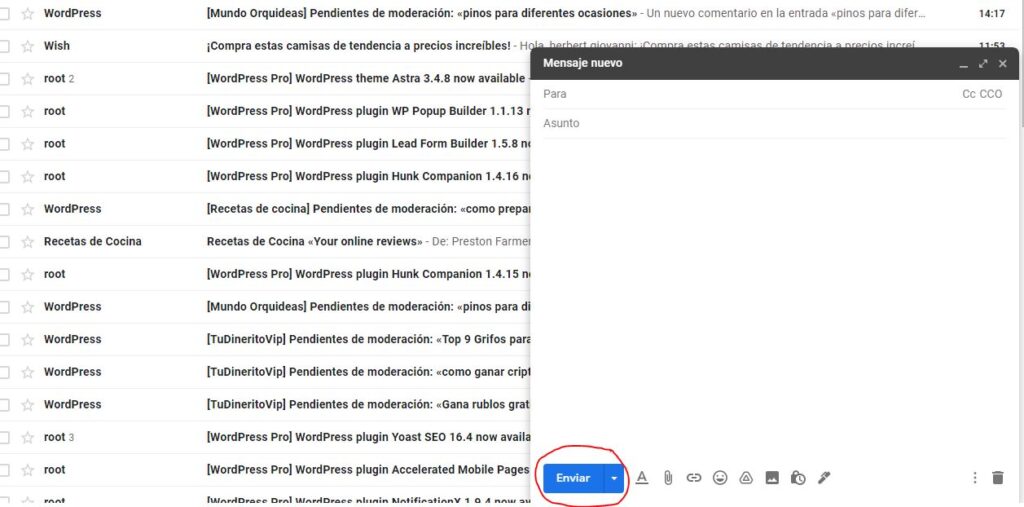
Task: Send the message with the Enviar button
Action: click(x=573, y=478)
